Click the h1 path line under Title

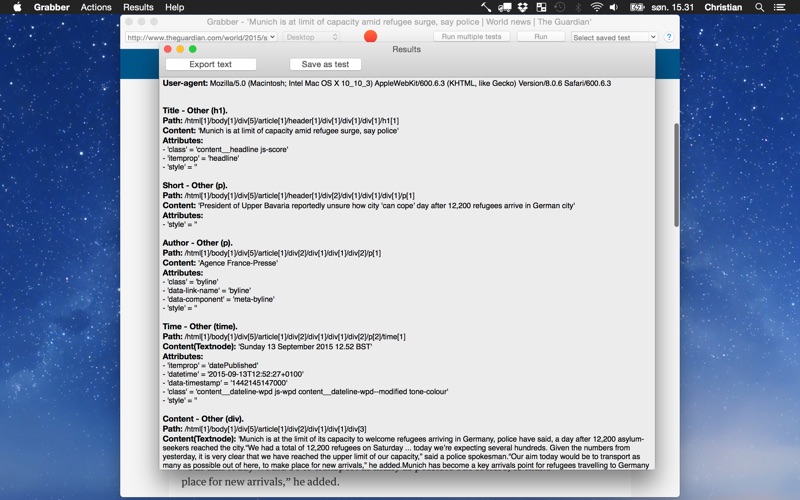[281, 120]
